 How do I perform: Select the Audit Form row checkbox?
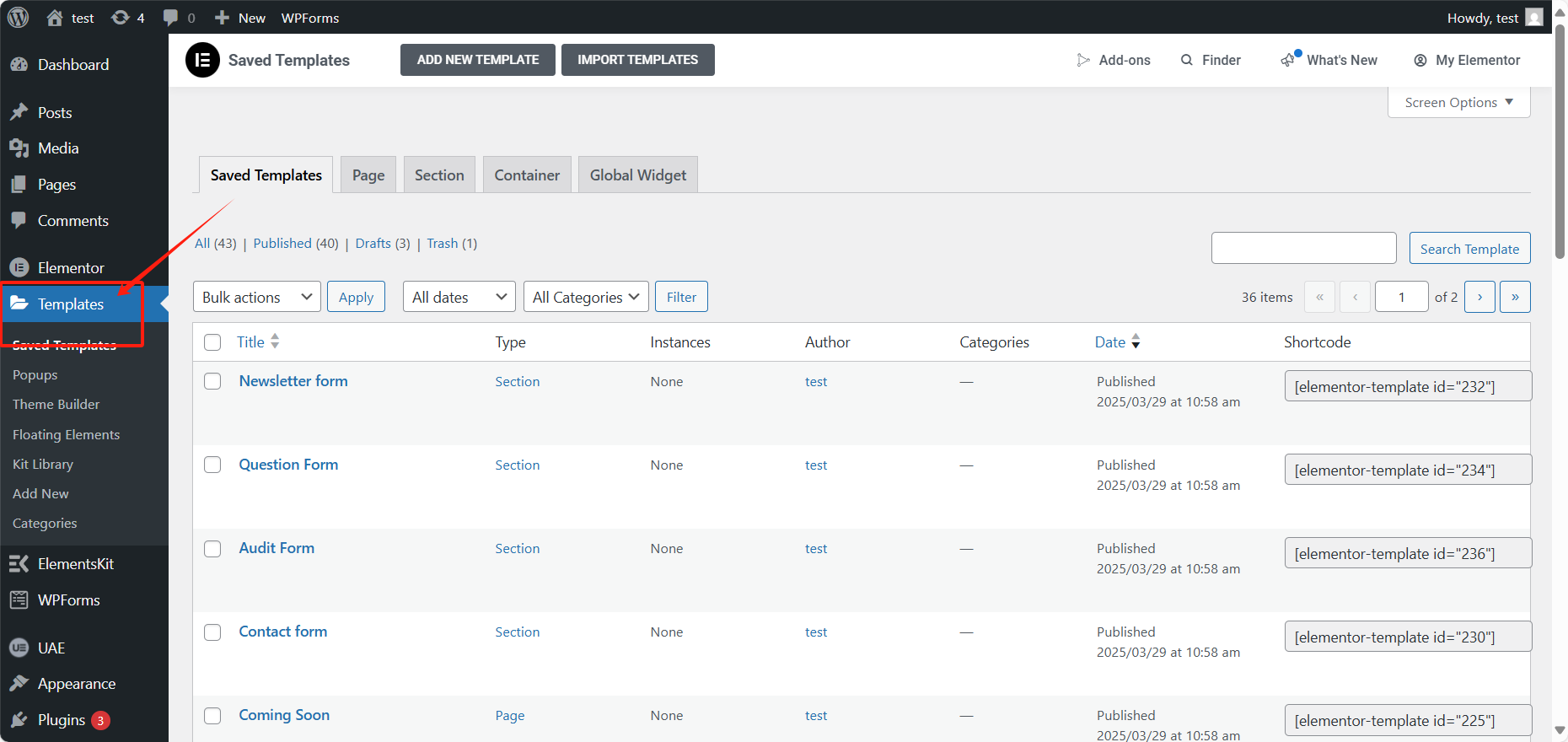point(212,549)
